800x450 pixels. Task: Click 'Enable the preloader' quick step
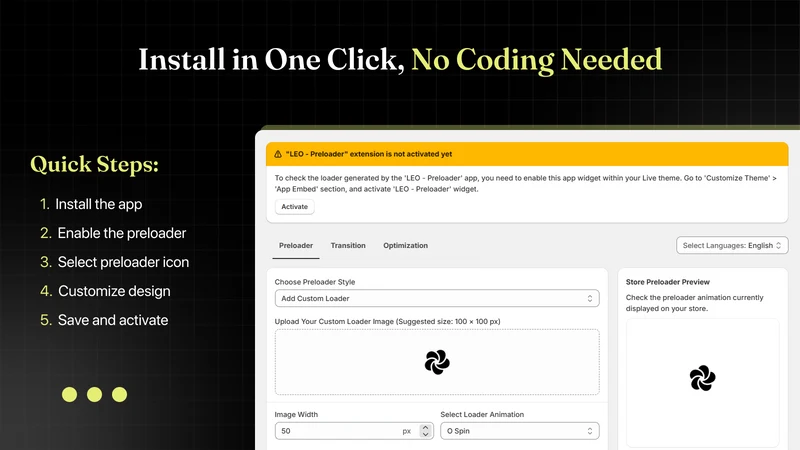point(121,233)
